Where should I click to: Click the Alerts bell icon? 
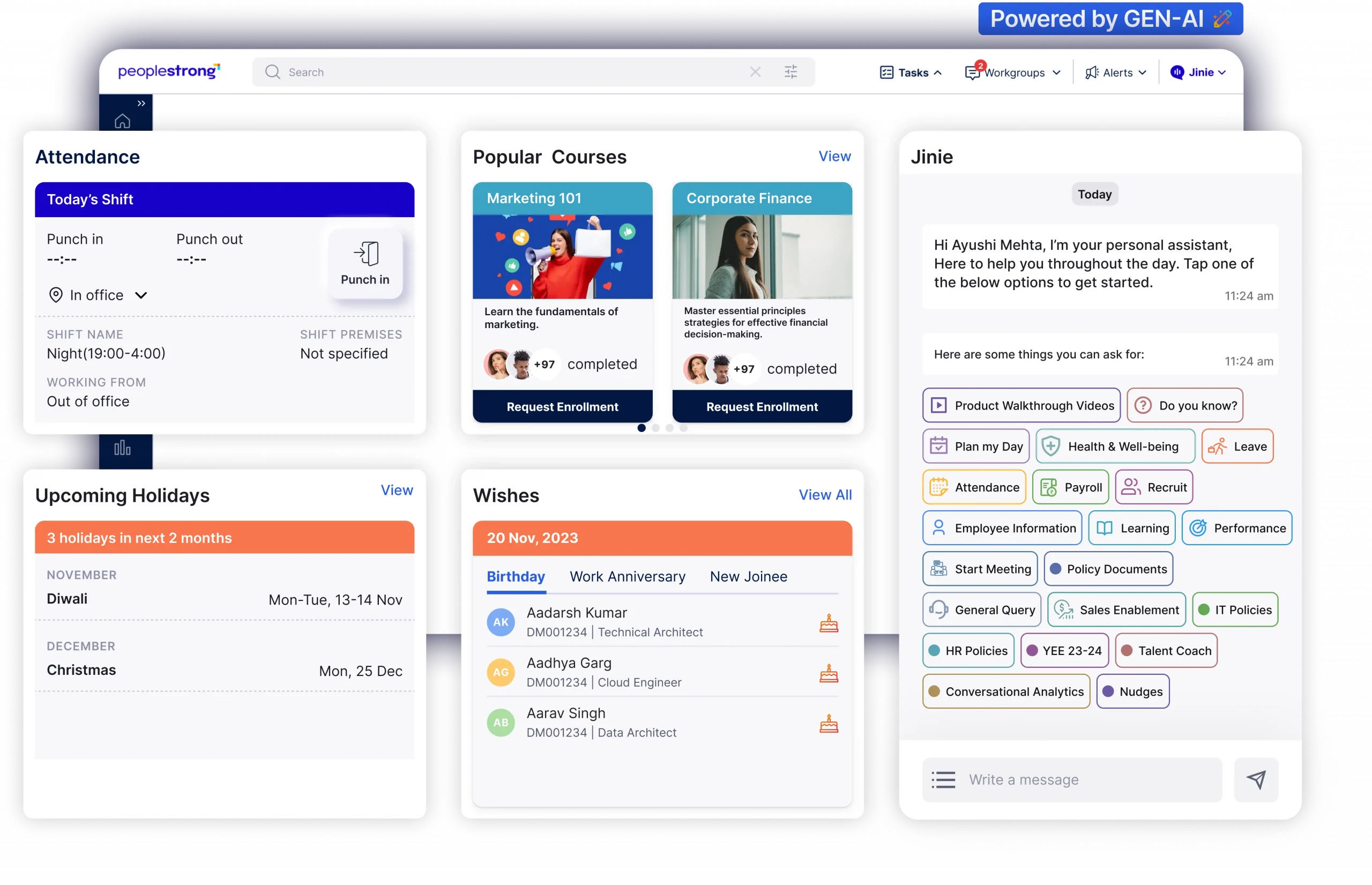pos(1090,71)
